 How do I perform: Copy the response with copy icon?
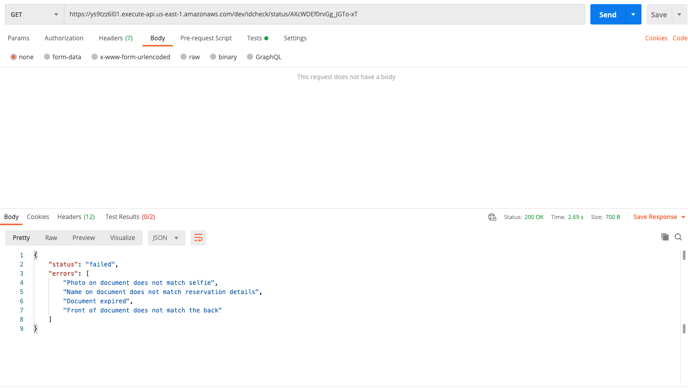tap(665, 237)
